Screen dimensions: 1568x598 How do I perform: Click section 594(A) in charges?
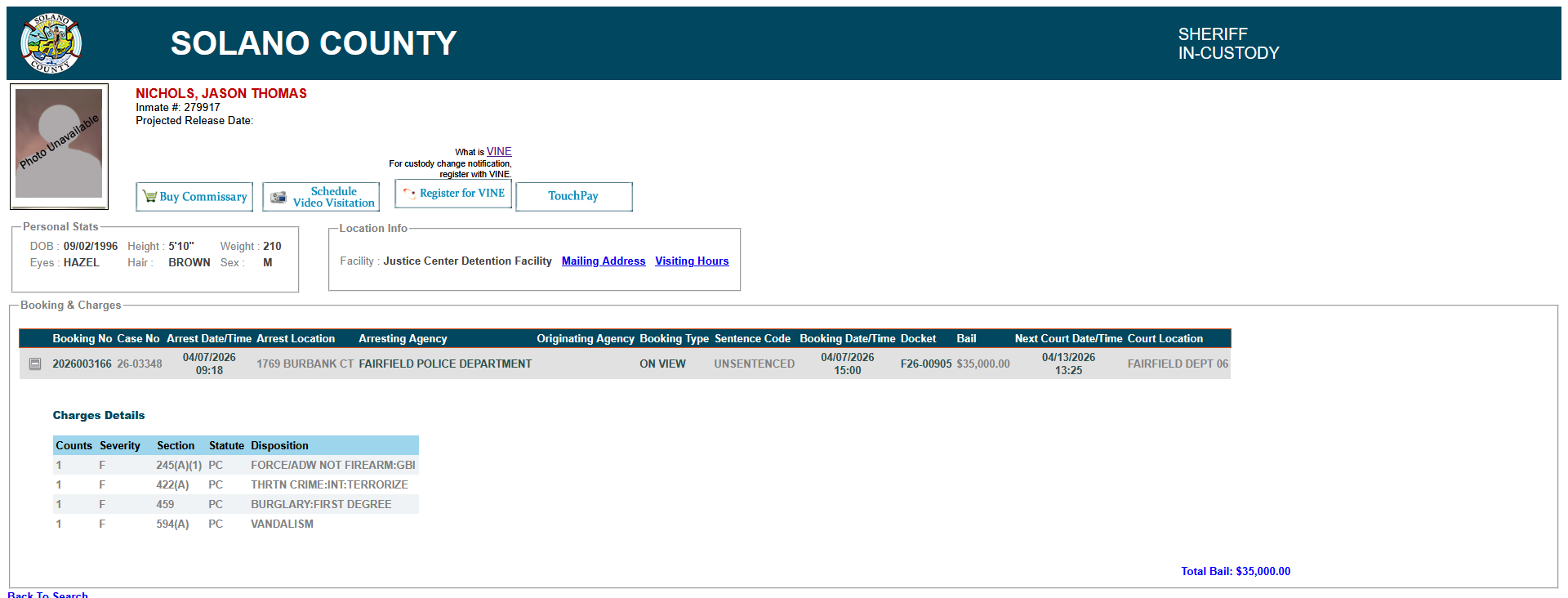coord(172,524)
